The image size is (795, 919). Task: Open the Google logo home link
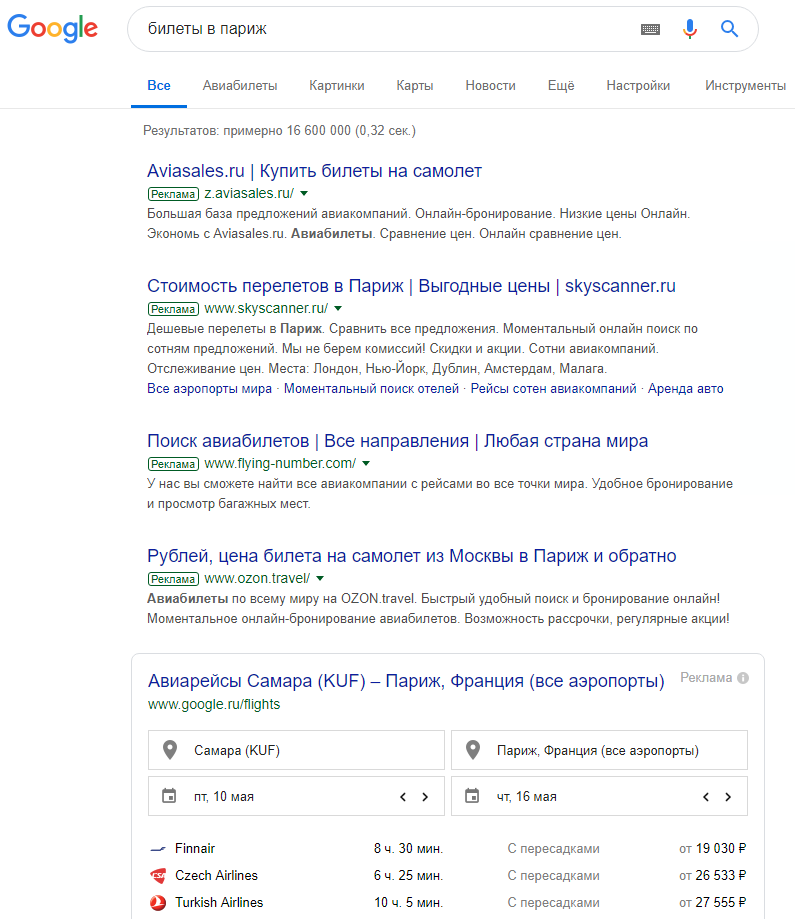pyautogui.click(x=53, y=28)
